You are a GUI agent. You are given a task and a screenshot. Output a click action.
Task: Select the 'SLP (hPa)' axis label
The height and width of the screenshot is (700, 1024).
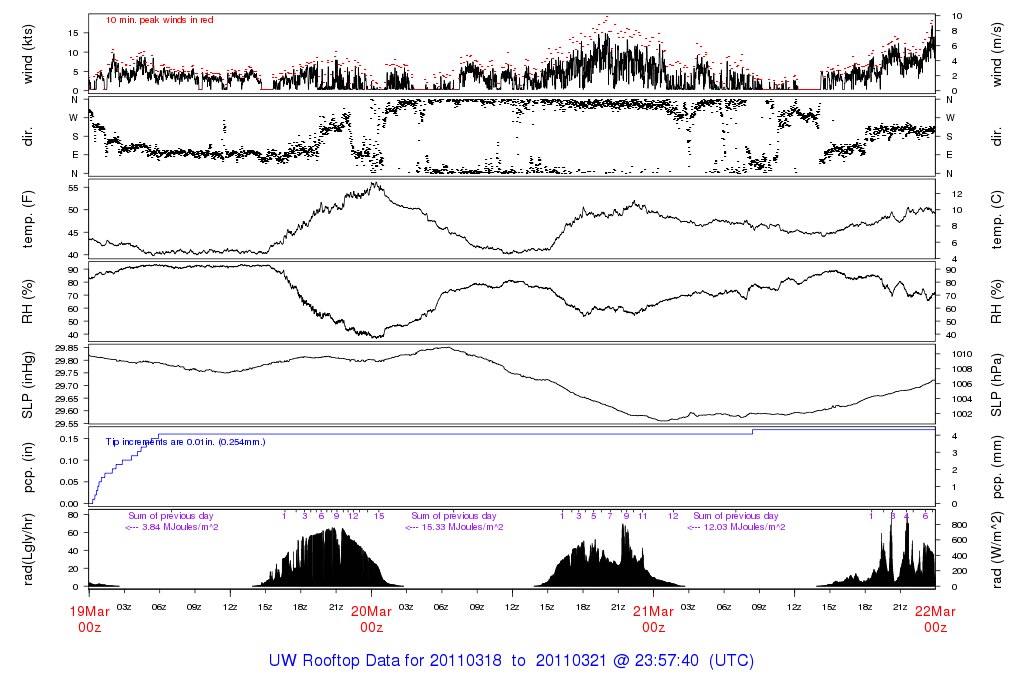pos(996,385)
